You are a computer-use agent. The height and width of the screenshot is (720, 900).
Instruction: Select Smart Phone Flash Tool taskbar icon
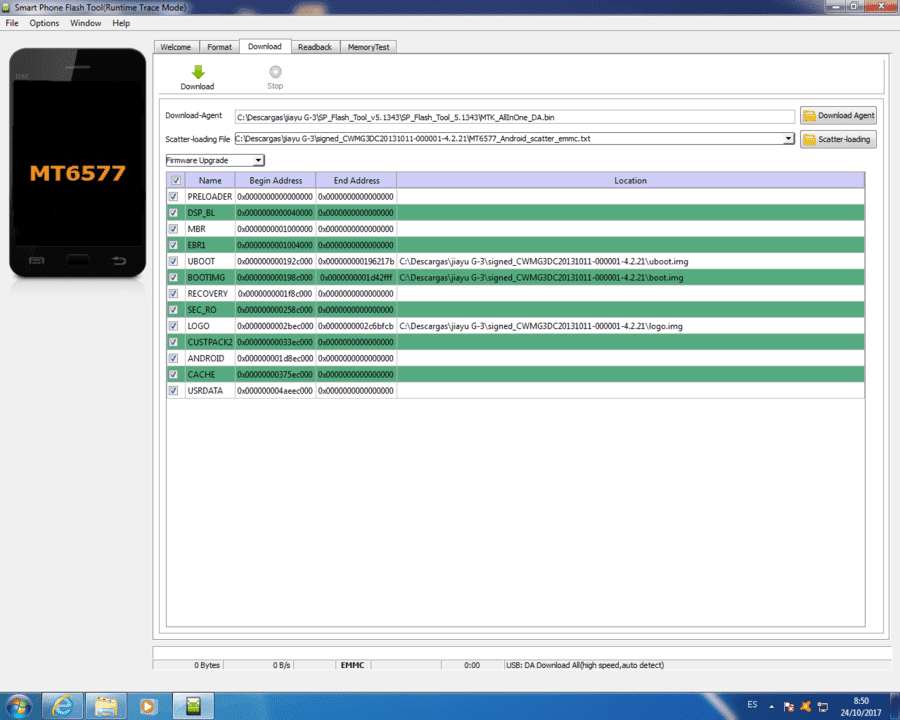193,706
